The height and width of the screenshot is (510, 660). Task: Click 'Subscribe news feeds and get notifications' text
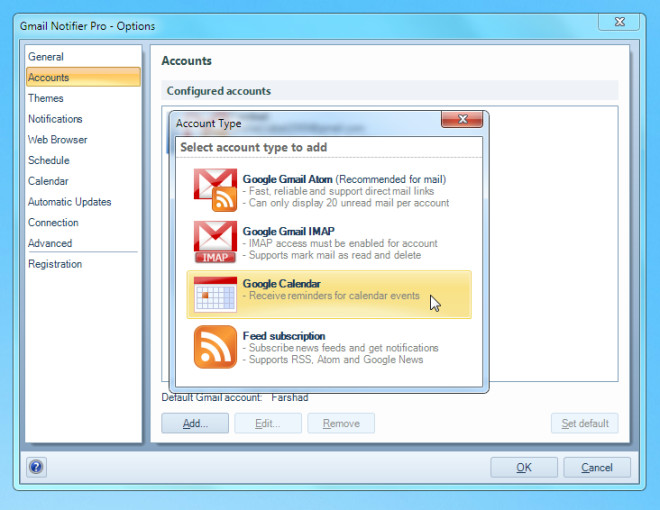coord(343,348)
